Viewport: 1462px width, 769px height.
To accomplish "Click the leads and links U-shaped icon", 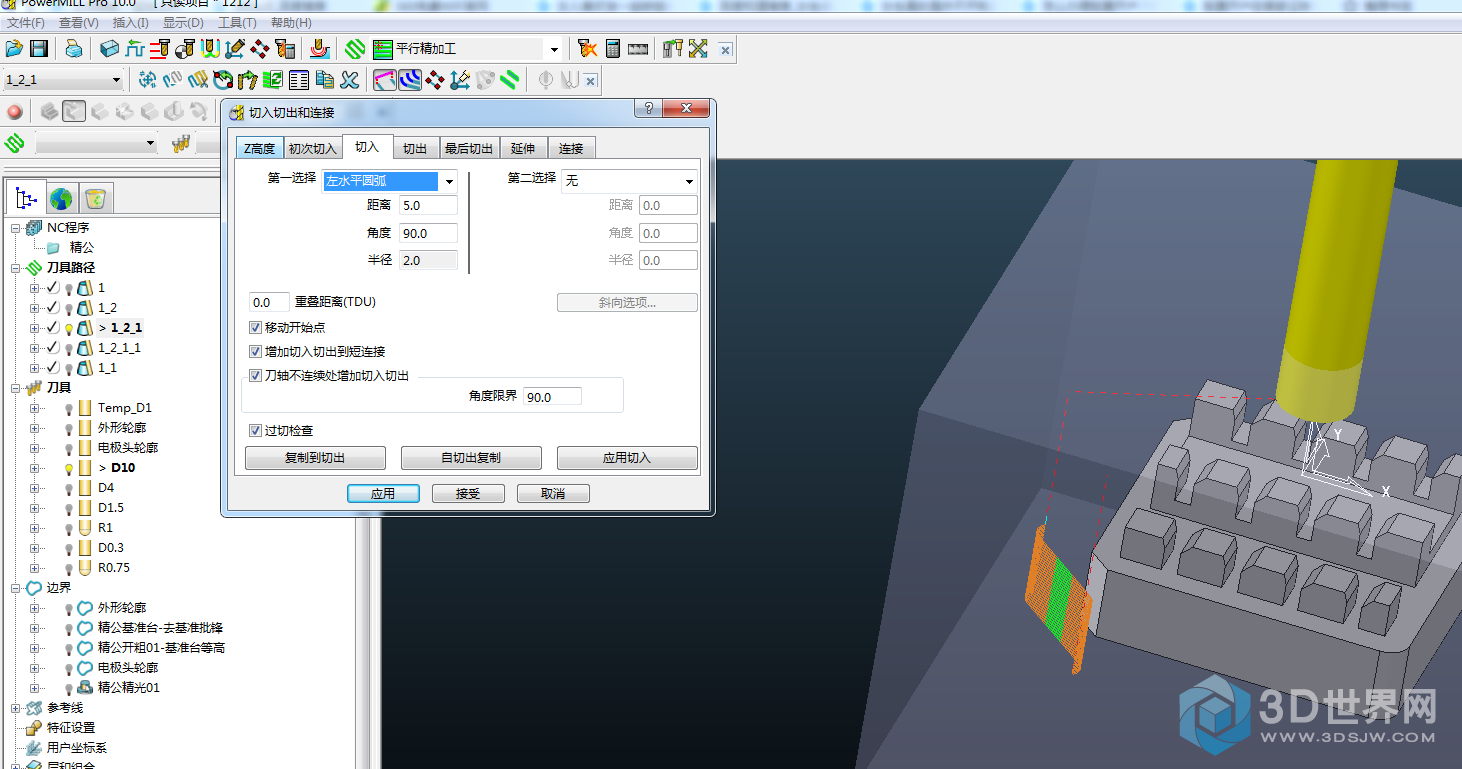I will coord(210,48).
